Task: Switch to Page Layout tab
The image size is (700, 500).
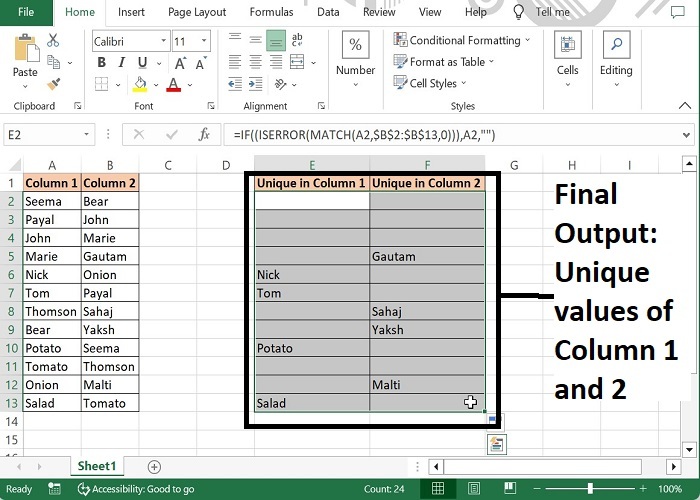Action: tap(197, 12)
